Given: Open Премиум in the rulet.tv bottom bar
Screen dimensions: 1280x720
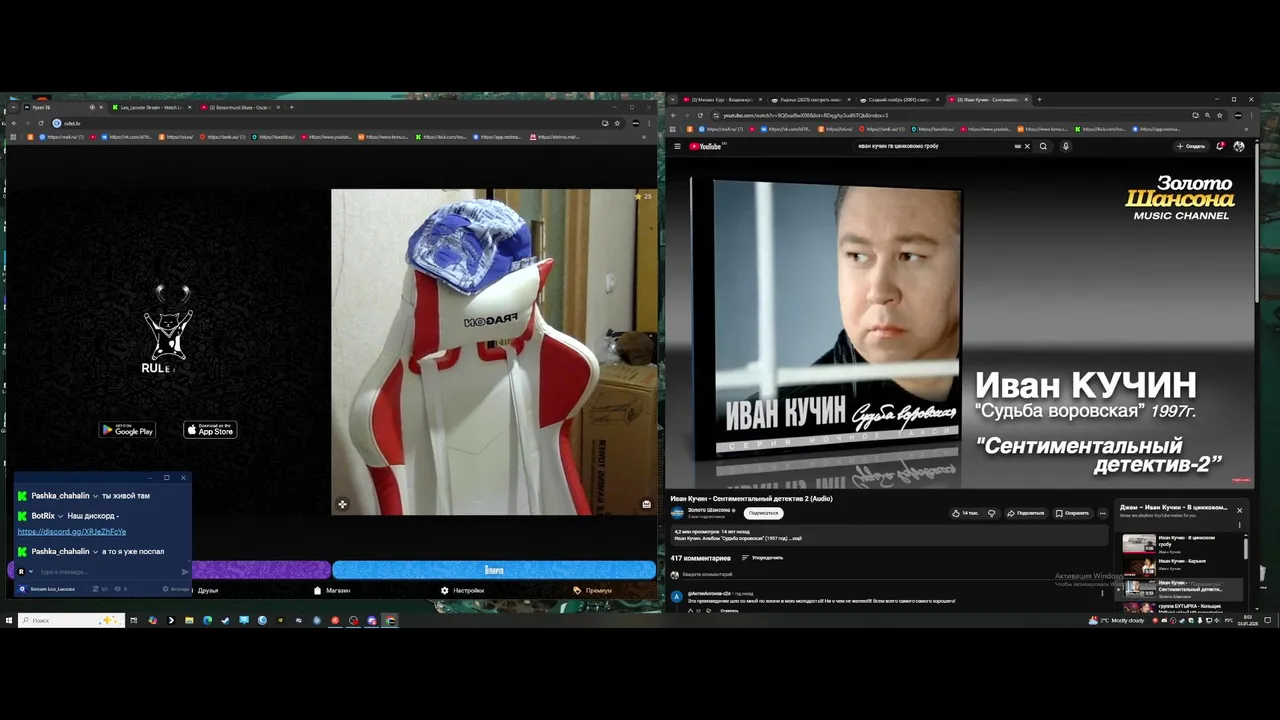Looking at the screenshot, I should [x=593, y=590].
